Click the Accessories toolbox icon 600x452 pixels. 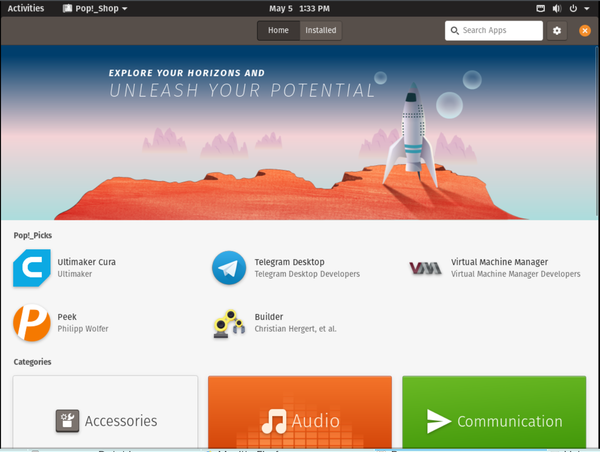[x=67, y=421]
